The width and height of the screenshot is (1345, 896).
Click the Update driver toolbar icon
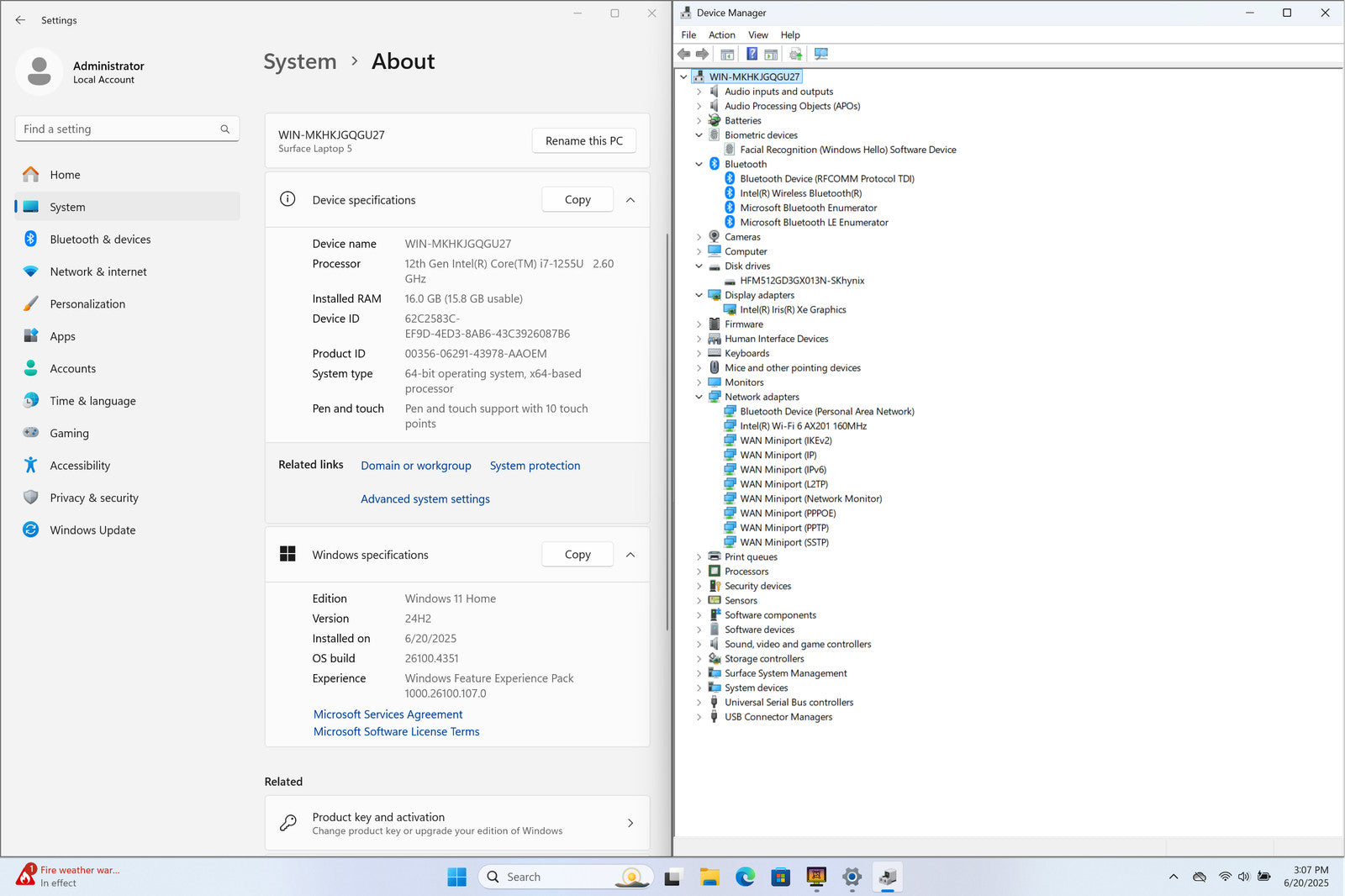pyautogui.click(x=795, y=54)
